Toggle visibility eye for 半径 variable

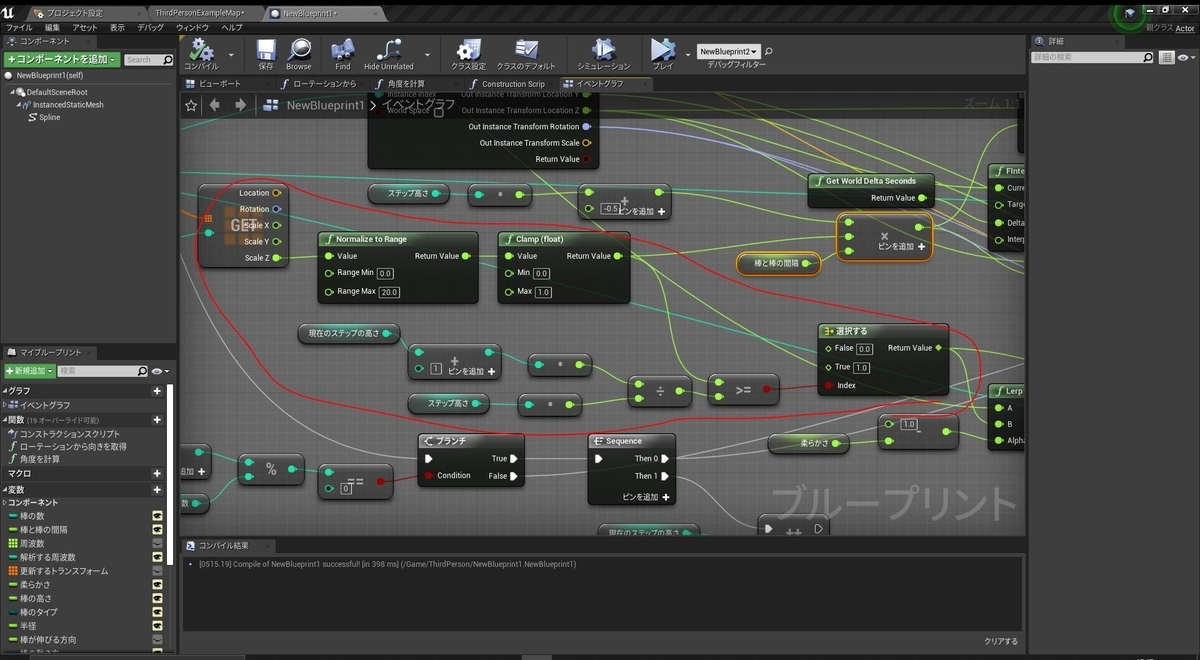click(157, 626)
